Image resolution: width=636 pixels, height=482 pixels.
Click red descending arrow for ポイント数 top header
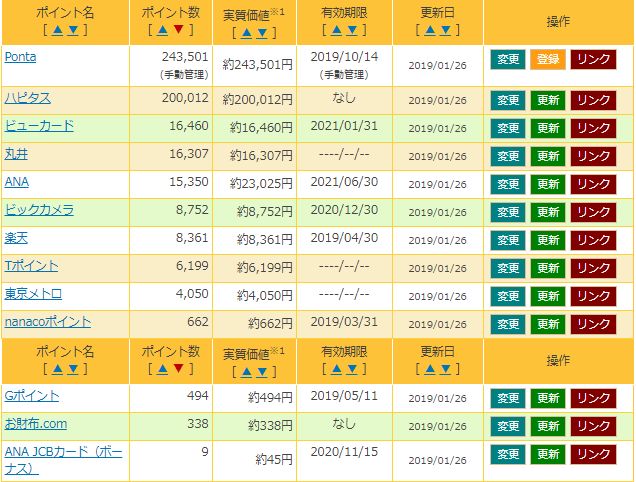coord(178,30)
